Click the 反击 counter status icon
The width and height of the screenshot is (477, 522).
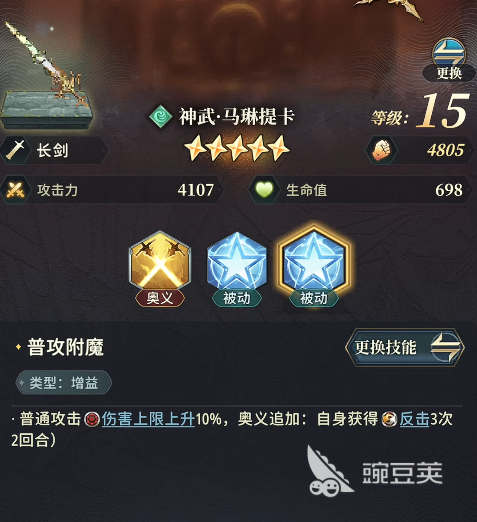click(x=389, y=419)
